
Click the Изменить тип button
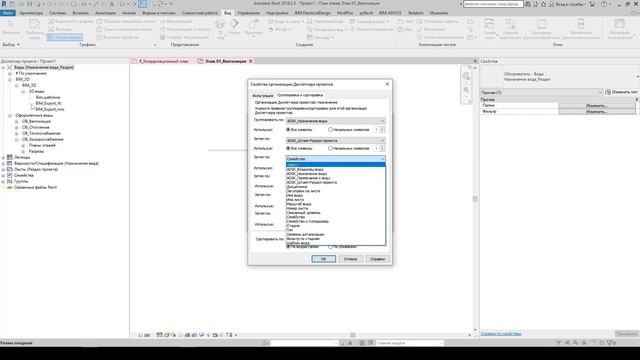[621, 92]
